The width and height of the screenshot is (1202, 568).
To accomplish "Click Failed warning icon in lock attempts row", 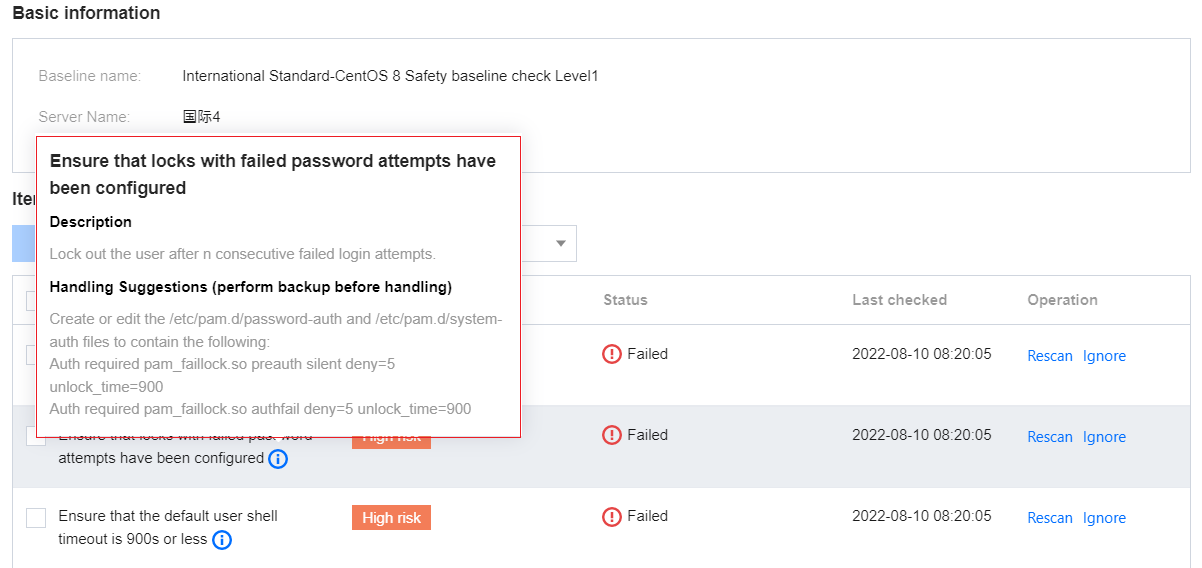I will (x=612, y=435).
